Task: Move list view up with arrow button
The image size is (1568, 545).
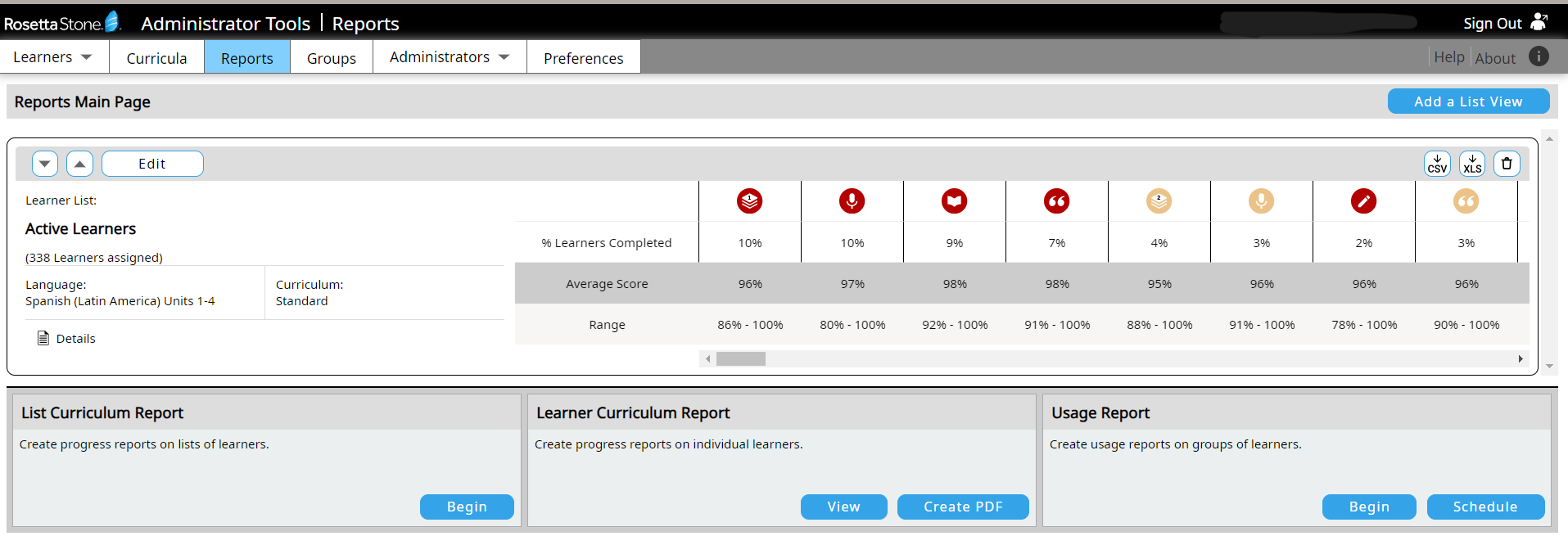Action: [79, 164]
